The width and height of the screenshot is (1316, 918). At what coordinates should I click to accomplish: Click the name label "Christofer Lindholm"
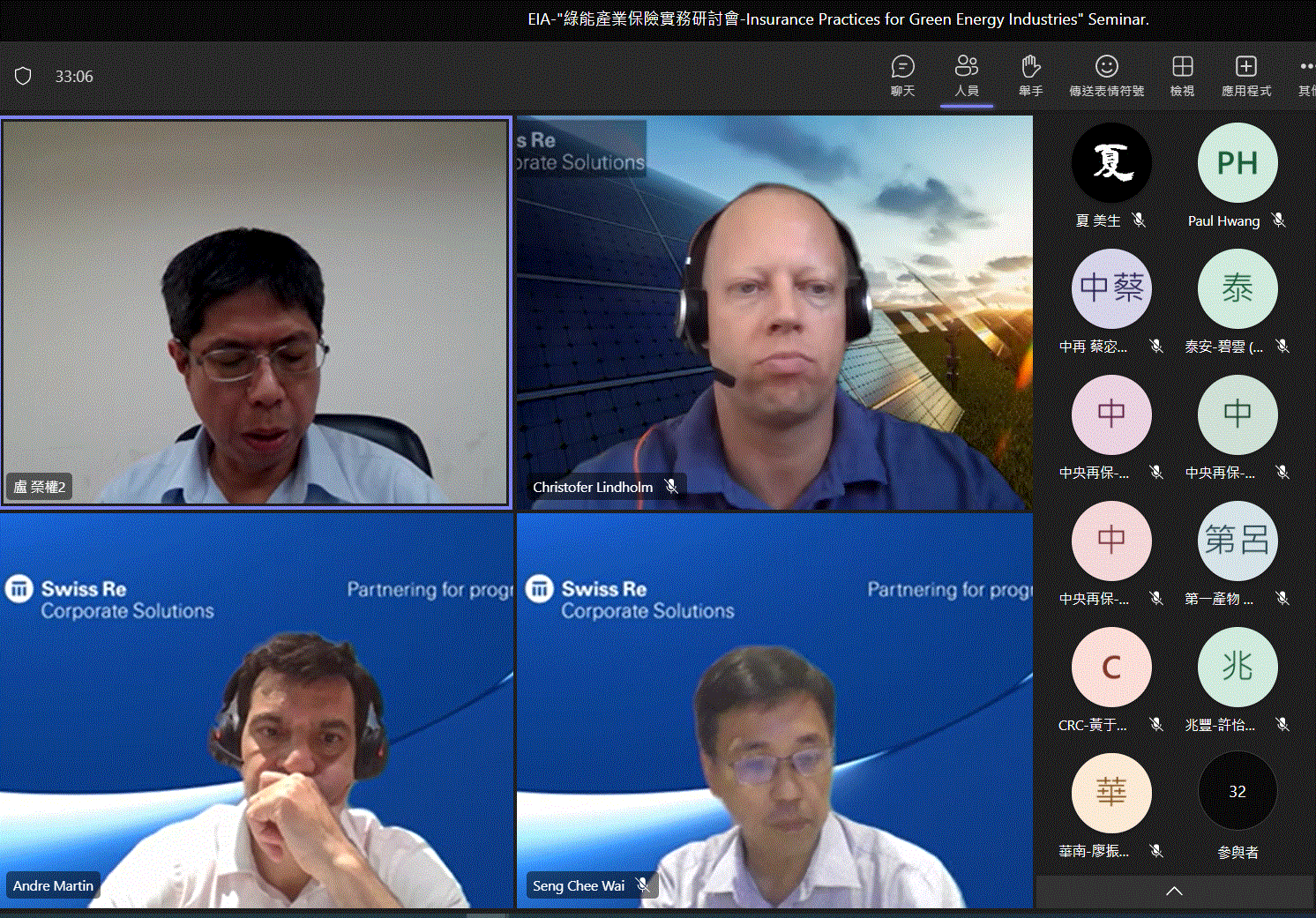(593, 487)
